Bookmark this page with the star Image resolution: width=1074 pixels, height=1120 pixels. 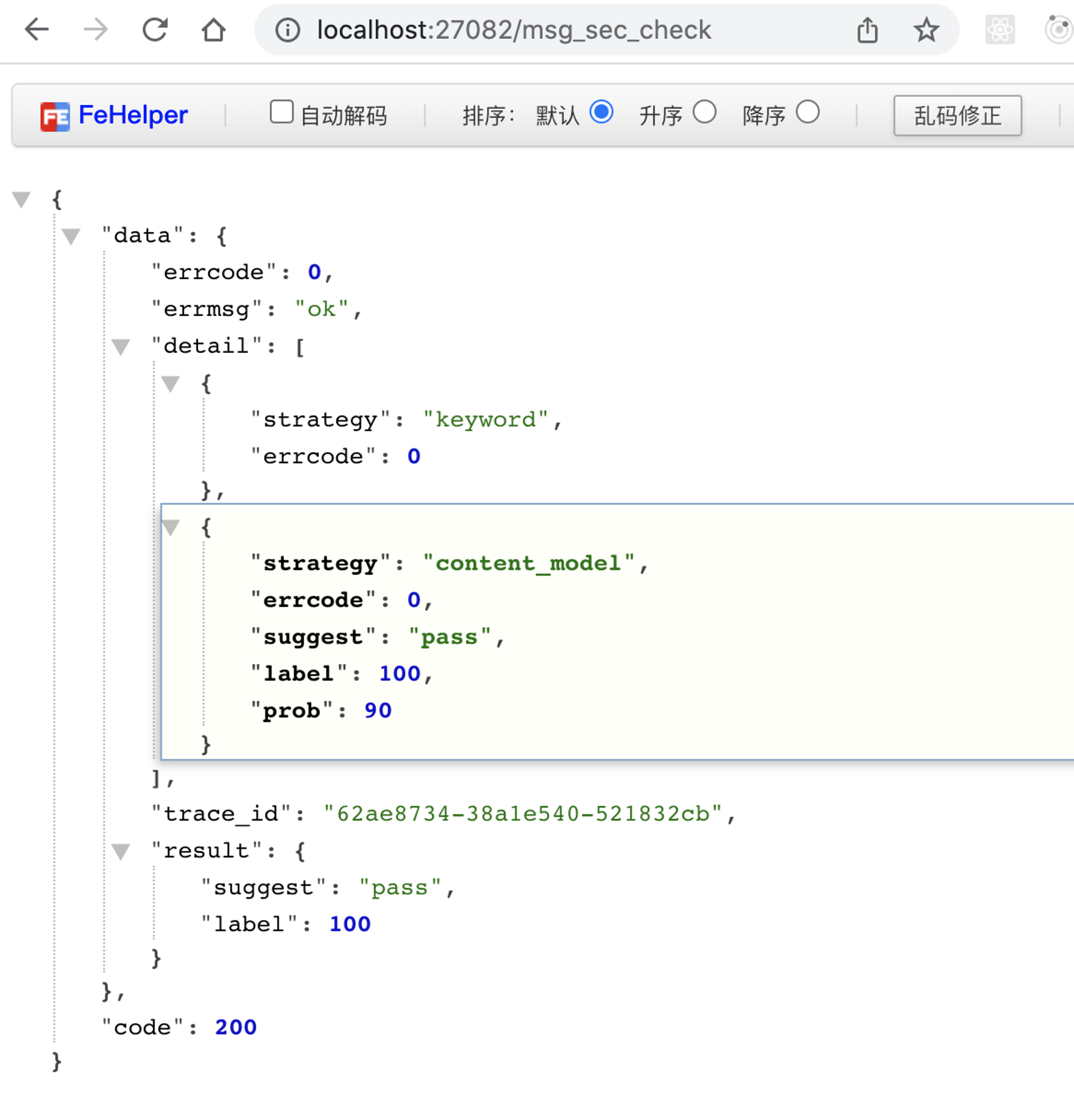tap(926, 30)
